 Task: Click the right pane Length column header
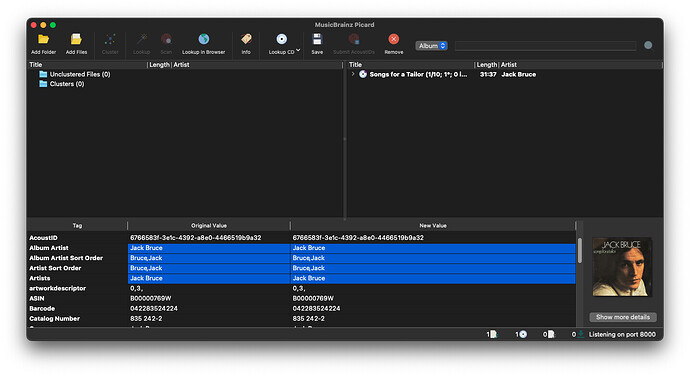[x=487, y=65]
